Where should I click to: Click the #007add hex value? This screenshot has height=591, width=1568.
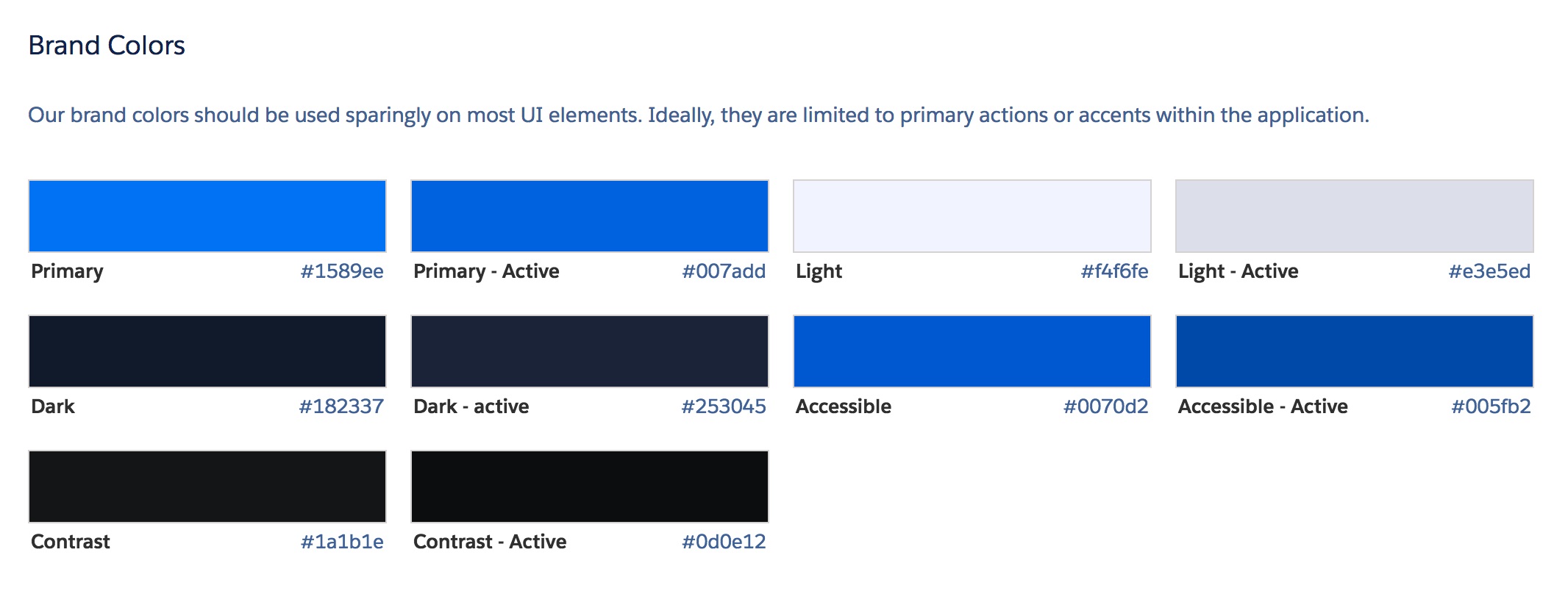724,271
